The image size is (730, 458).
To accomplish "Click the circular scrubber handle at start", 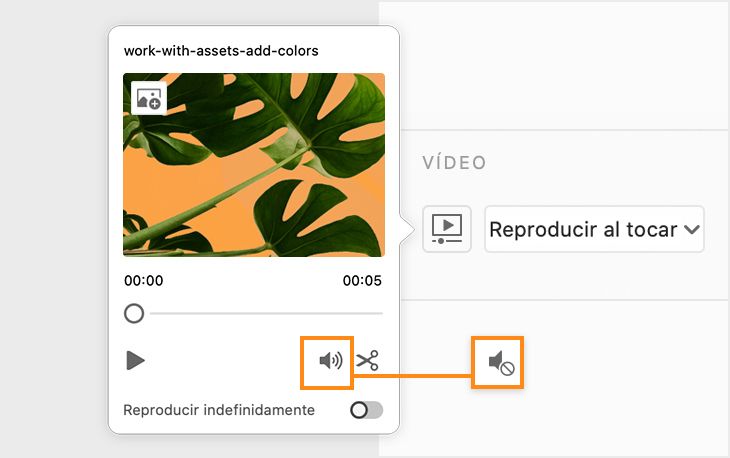I will 134,314.
